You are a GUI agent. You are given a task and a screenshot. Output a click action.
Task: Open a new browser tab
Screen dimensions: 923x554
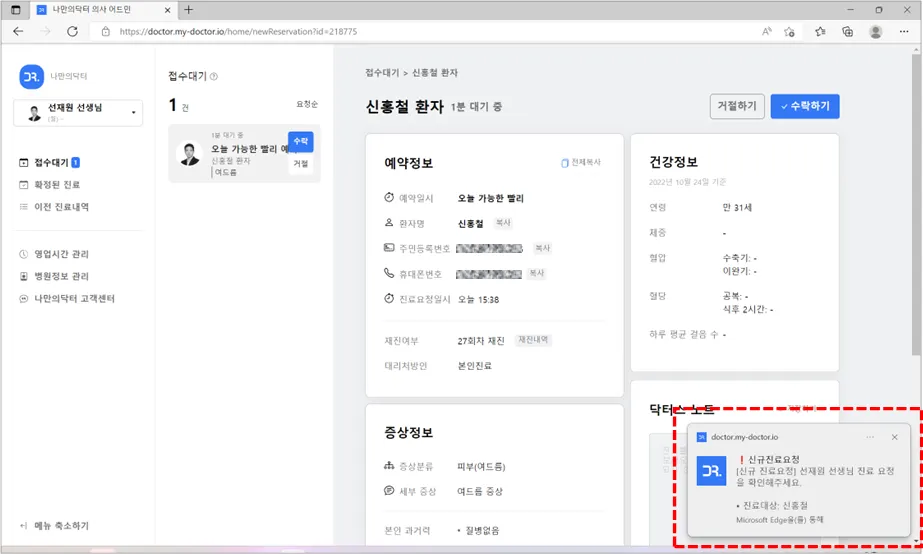pyautogui.click(x=188, y=9)
